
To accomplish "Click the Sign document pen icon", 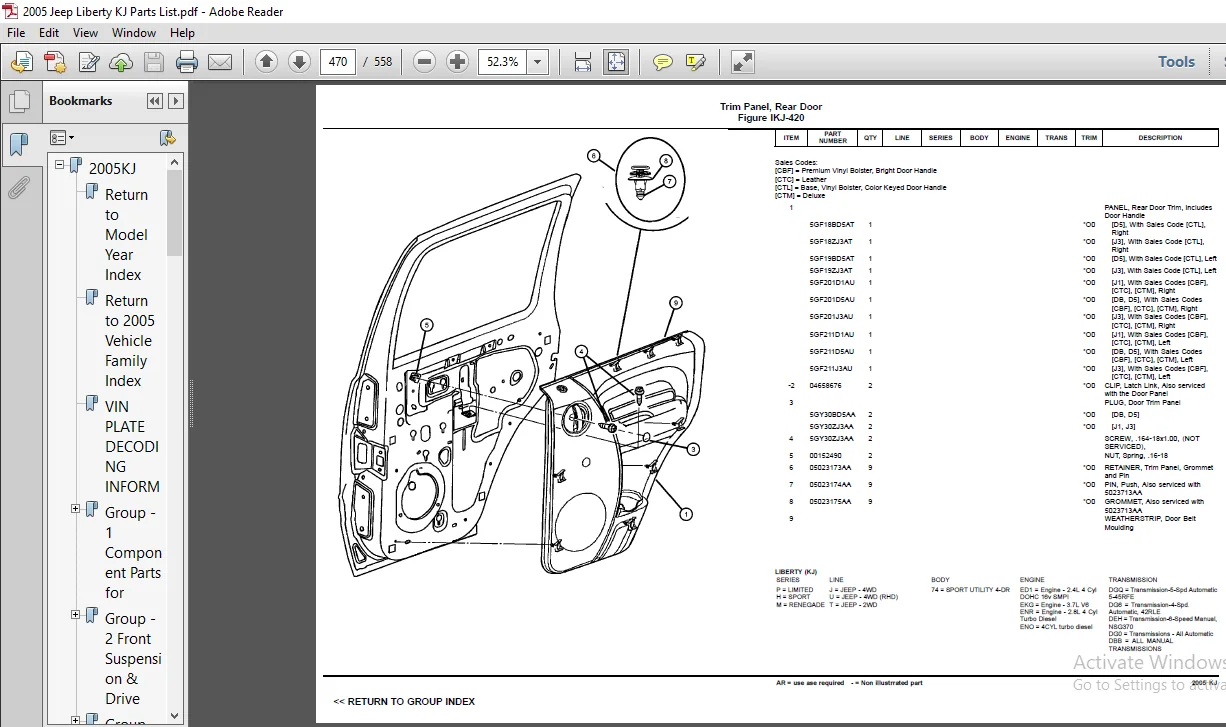I will click(x=88, y=62).
